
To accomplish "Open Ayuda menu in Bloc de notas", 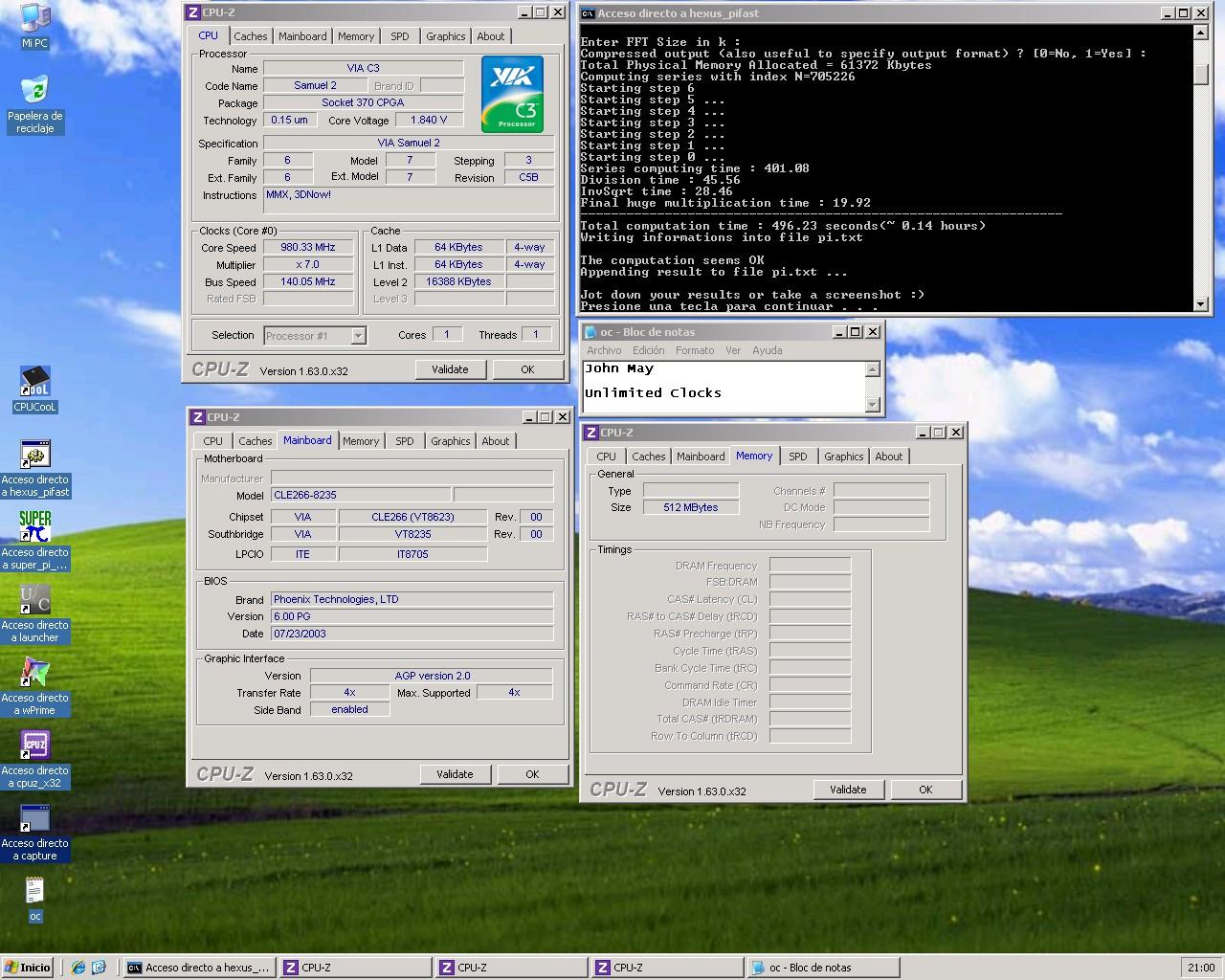I will pyautogui.click(x=768, y=350).
